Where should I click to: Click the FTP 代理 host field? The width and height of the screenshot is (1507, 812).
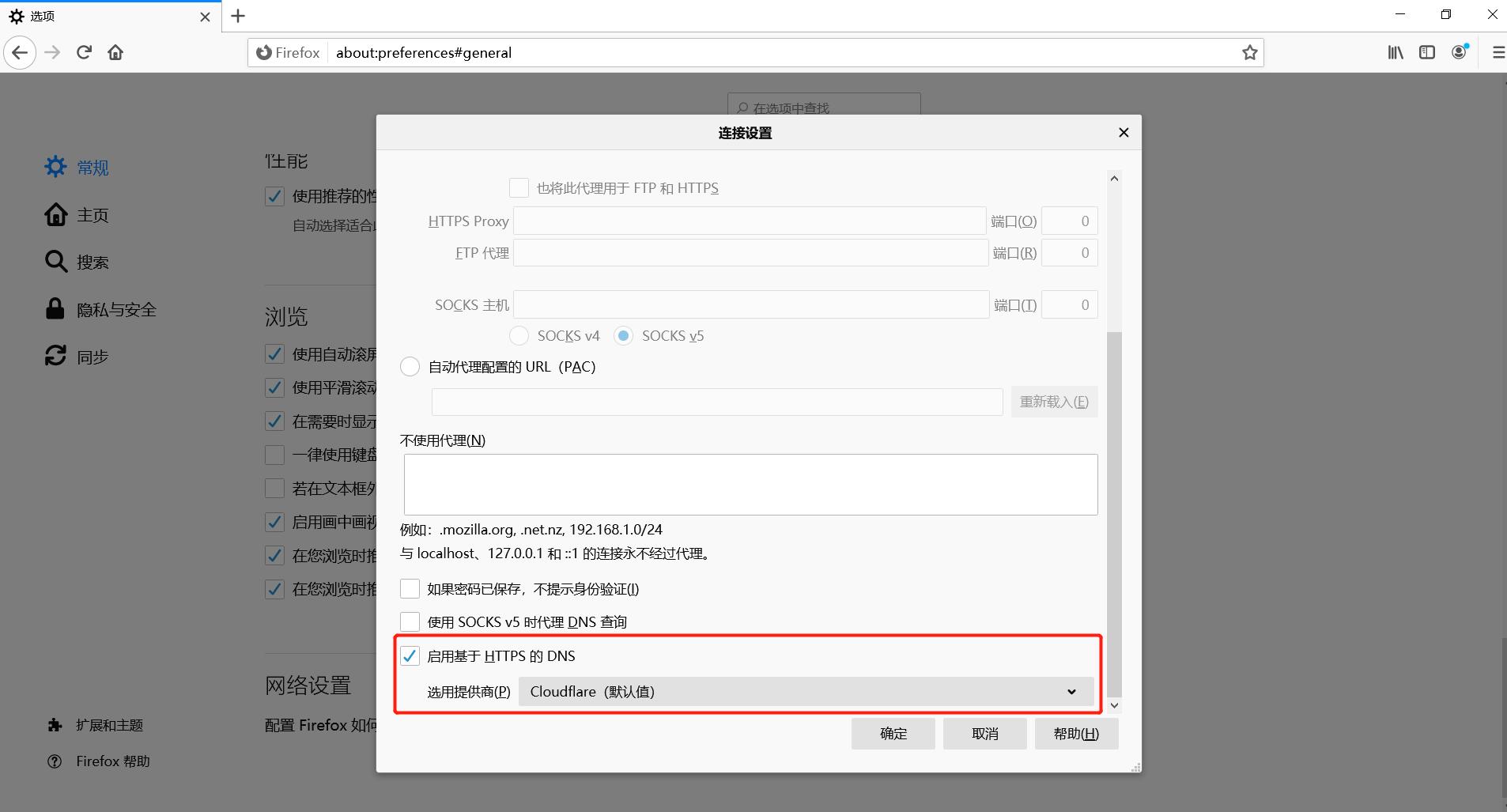[x=750, y=253]
